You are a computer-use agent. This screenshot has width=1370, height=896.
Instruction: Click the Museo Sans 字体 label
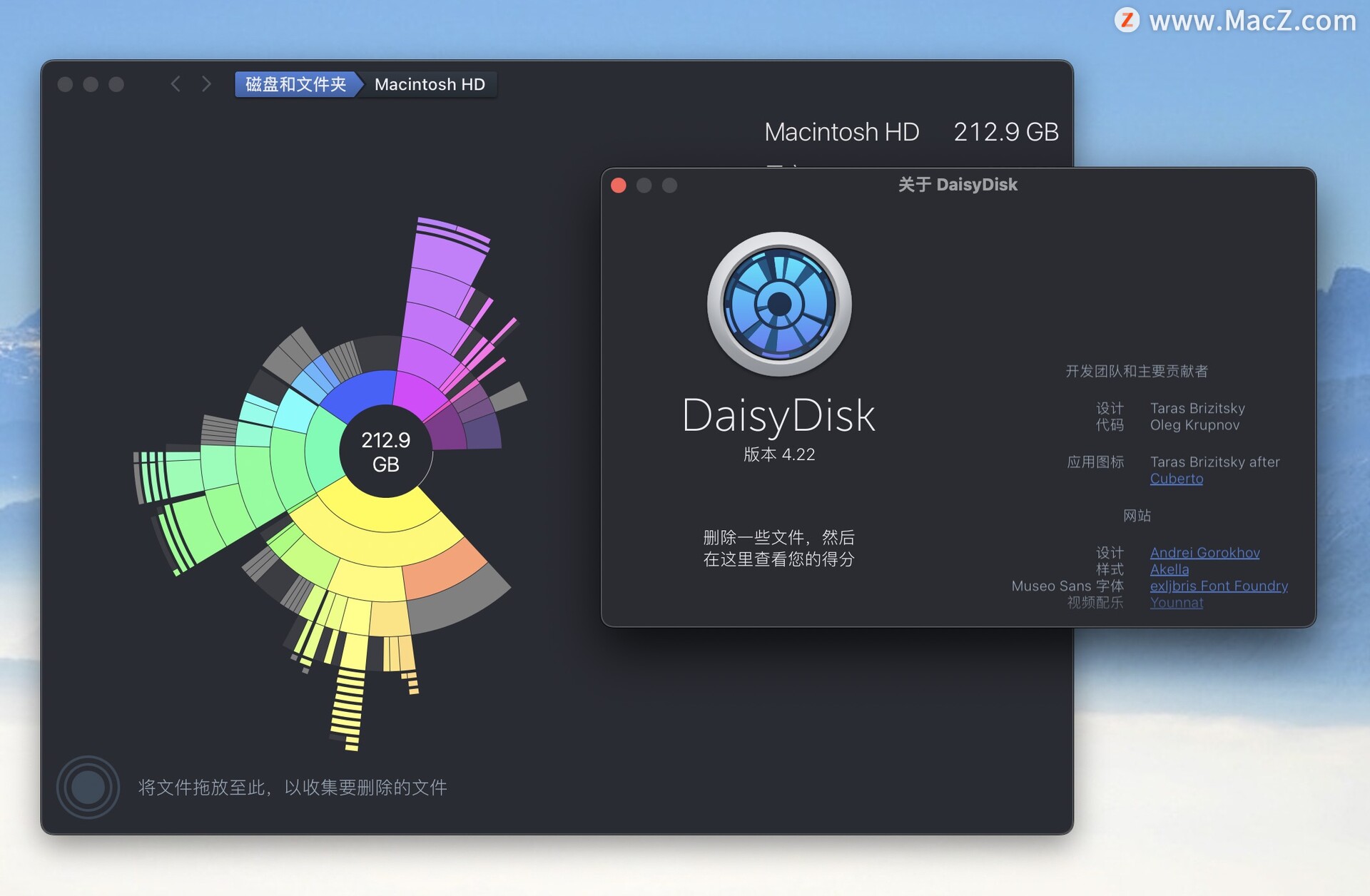(1067, 586)
